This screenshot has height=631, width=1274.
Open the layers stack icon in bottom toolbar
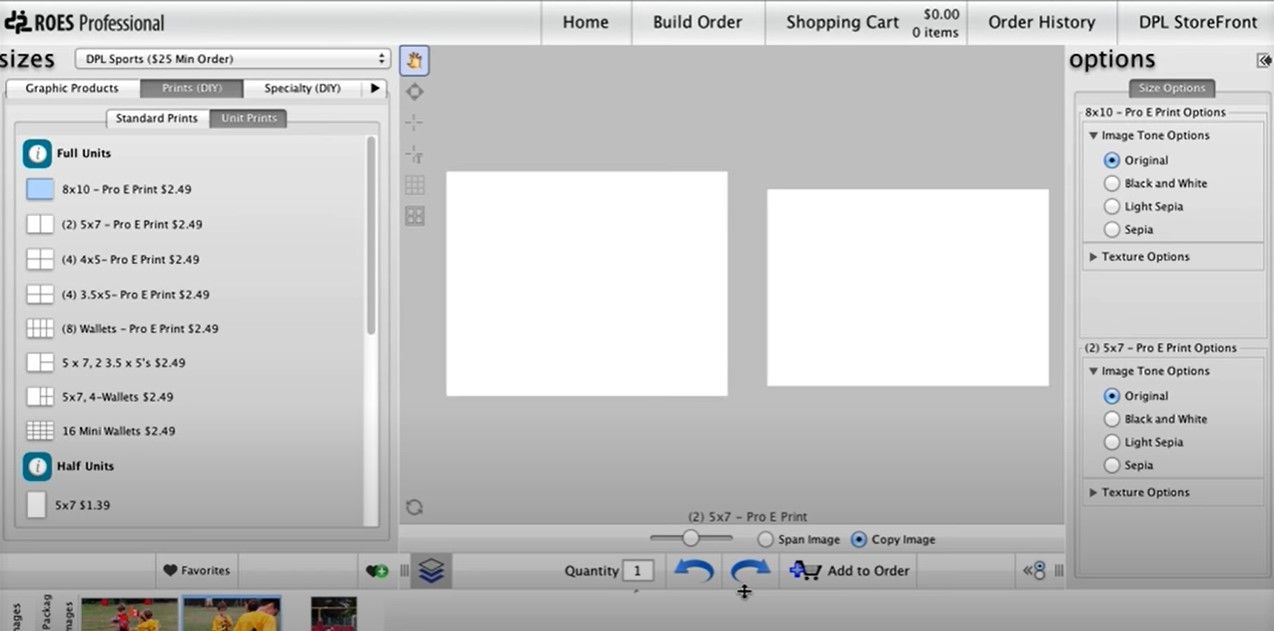(431, 570)
